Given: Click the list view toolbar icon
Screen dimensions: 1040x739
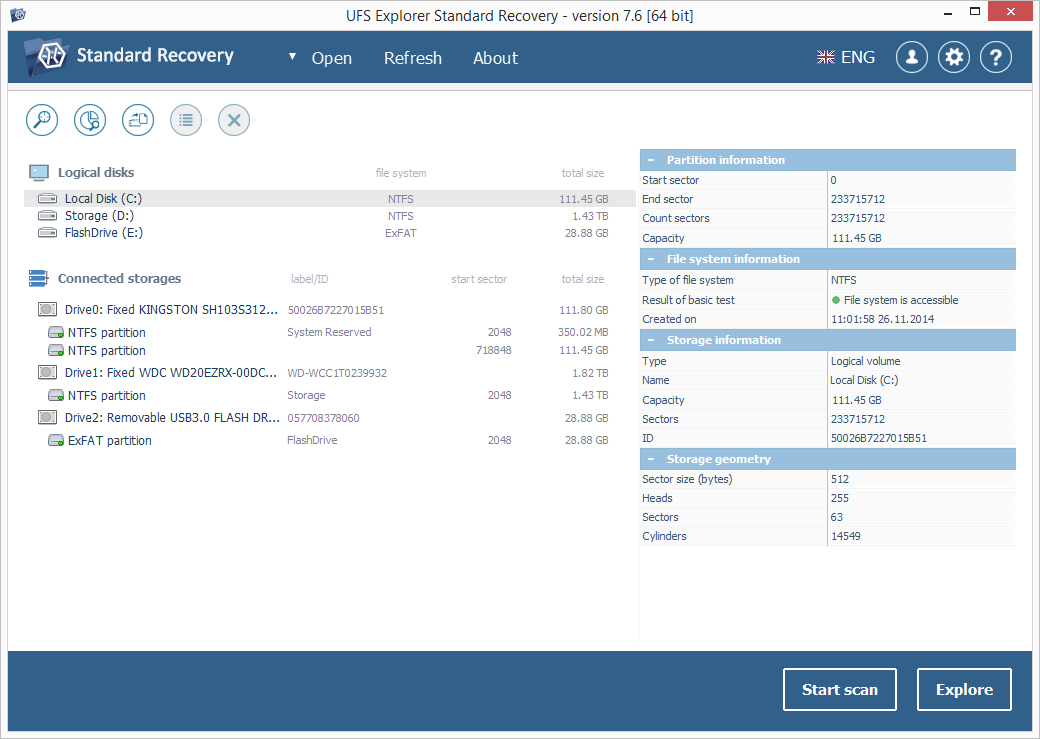Looking at the screenshot, I should click(186, 120).
